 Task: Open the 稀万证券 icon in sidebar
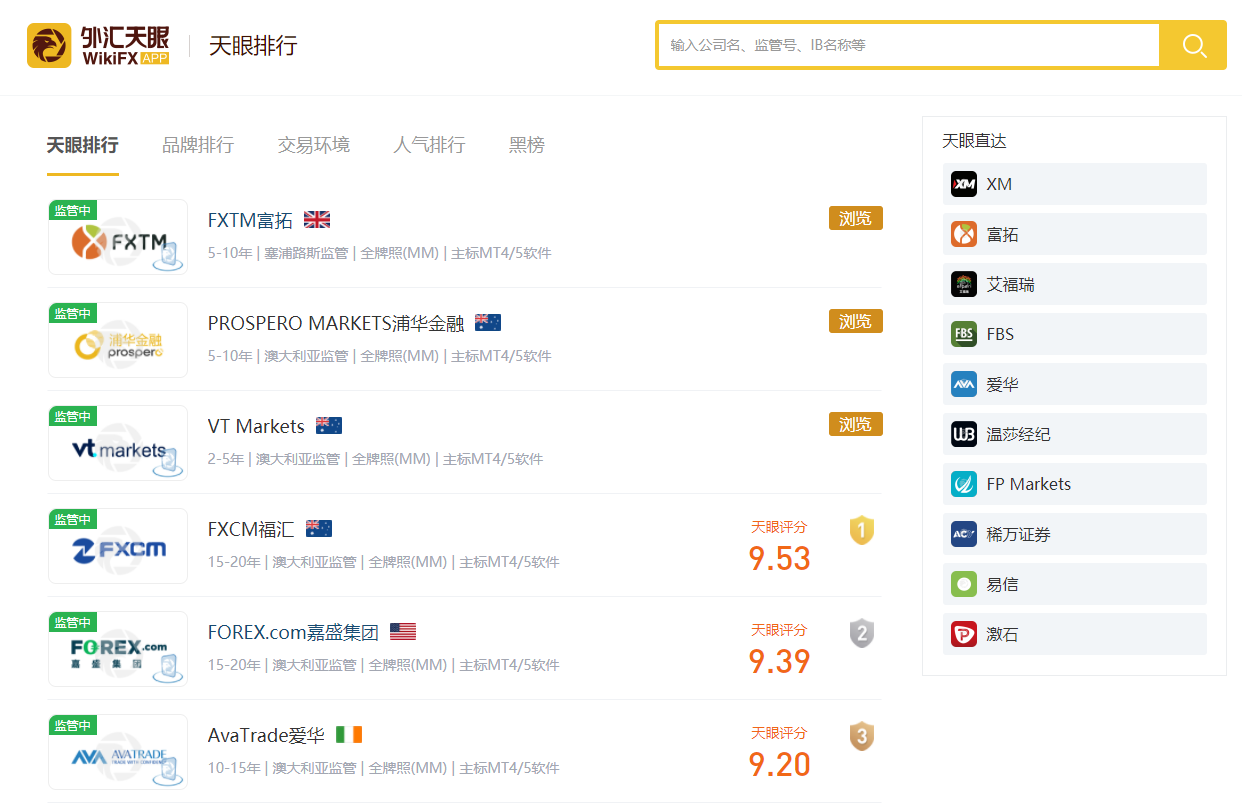pyautogui.click(x=964, y=534)
